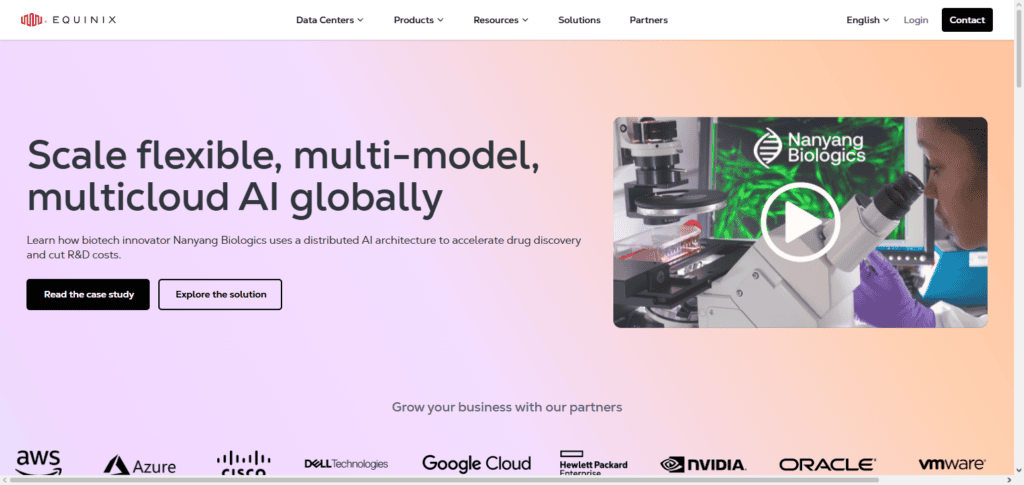Click the Equinix logo in header
Image resolution: width=1024 pixels, height=485 pixels.
click(69, 20)
